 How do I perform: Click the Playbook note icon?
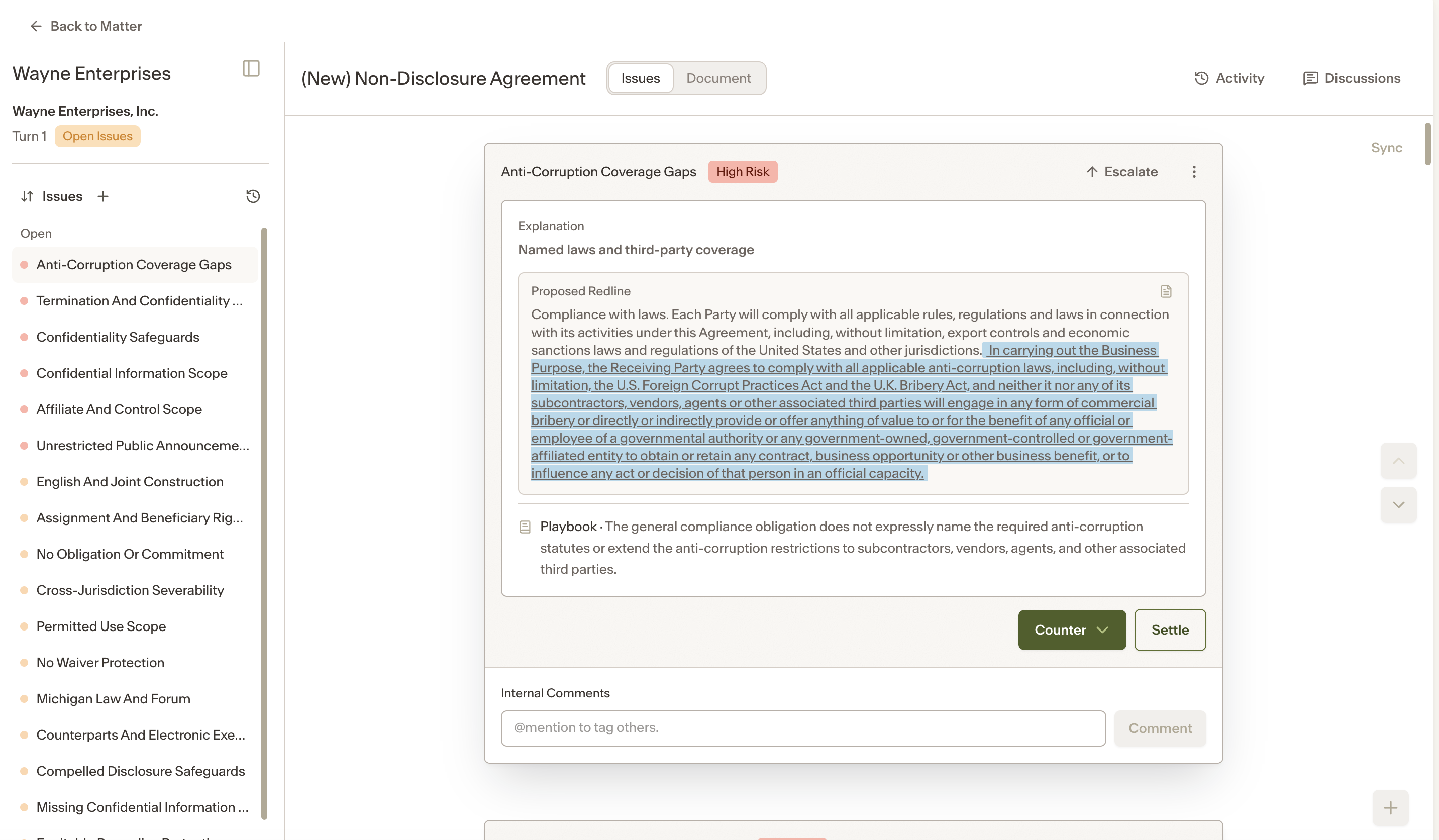[x=525, y=527]
